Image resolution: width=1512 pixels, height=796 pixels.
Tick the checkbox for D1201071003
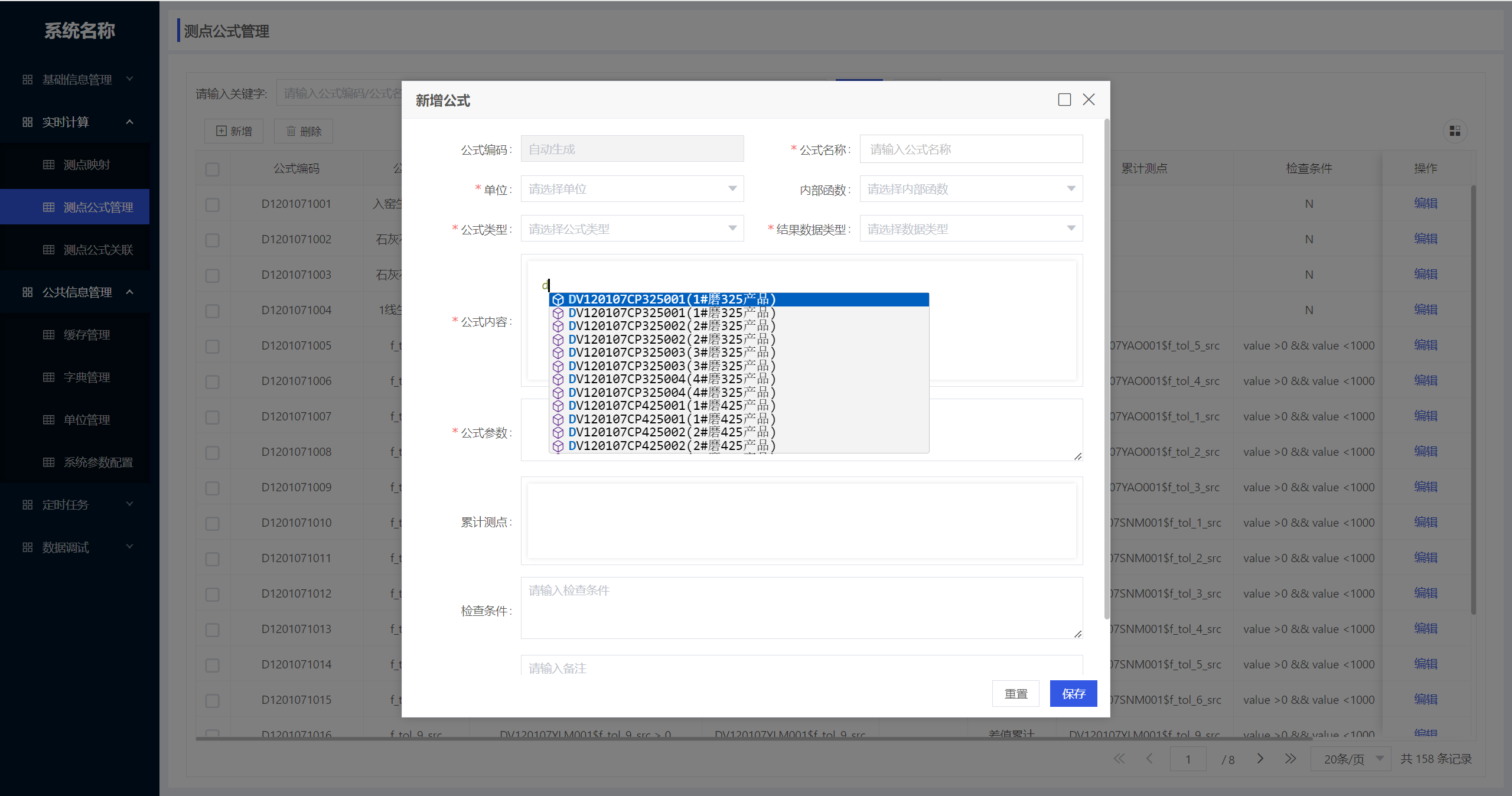pyautogui.click(x=213, y=275)
